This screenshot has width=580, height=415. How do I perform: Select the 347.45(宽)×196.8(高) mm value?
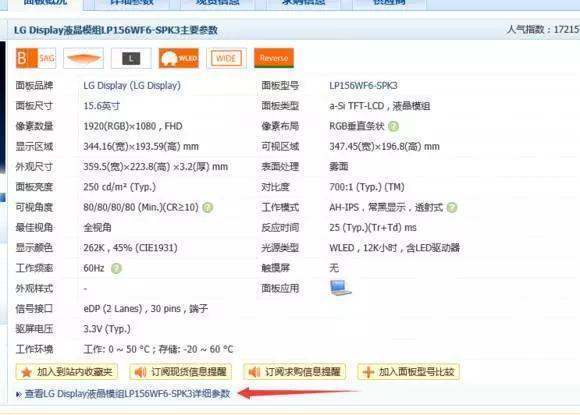(384, 147)
